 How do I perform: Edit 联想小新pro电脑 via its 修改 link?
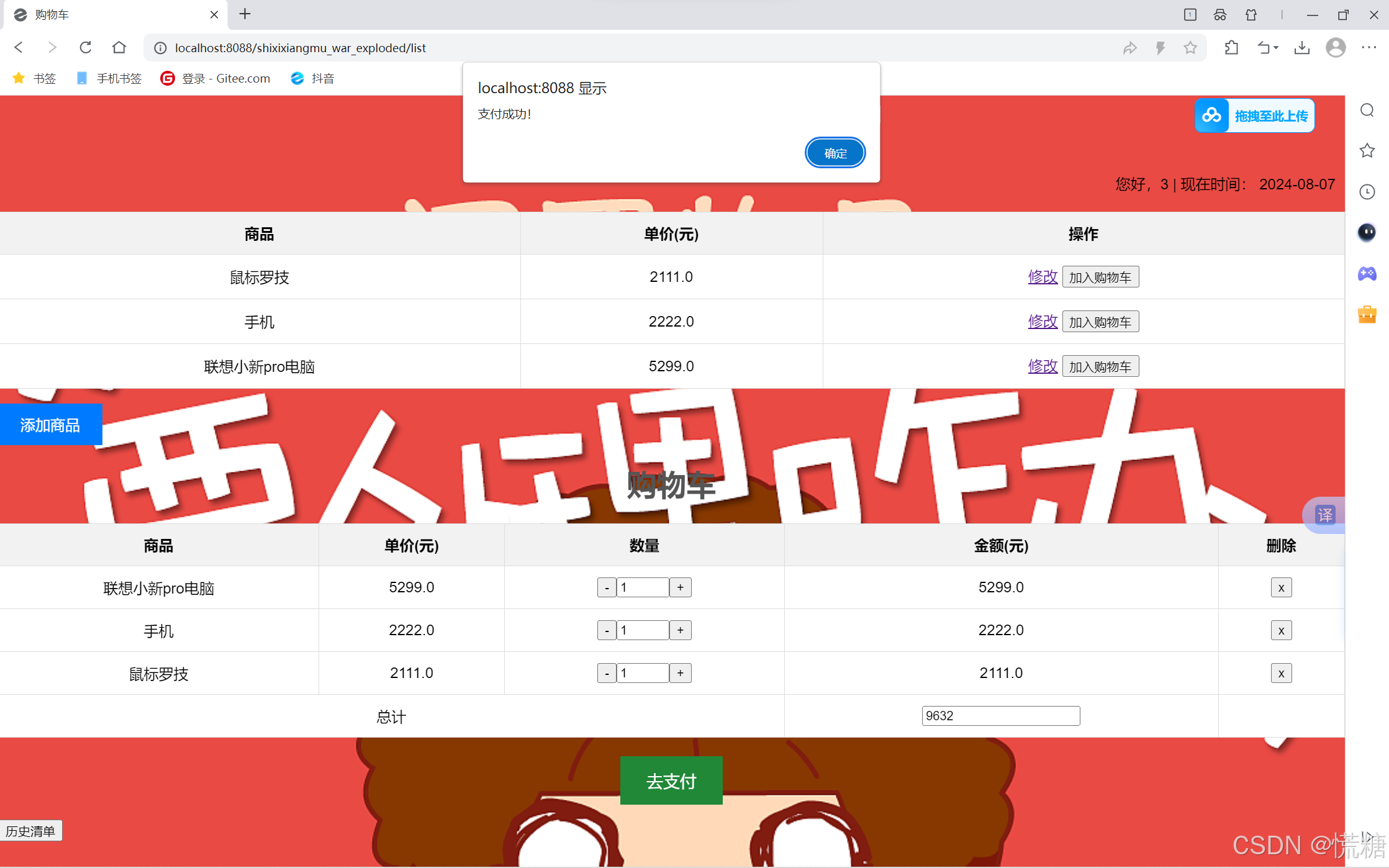1043,366
